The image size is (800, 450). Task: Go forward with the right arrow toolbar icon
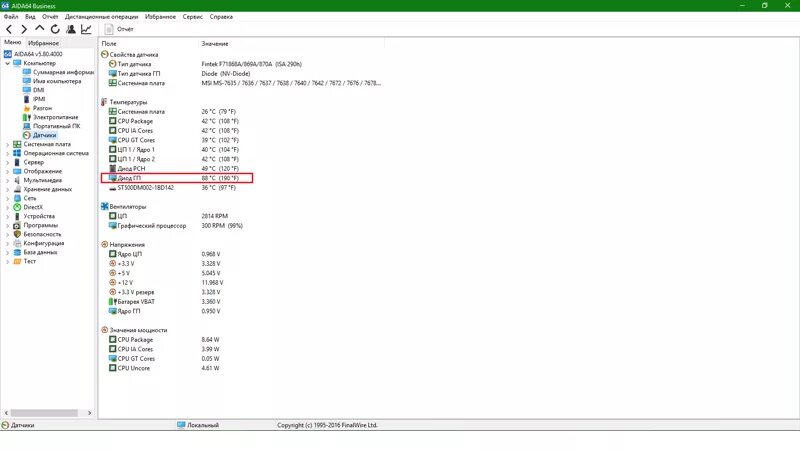(23, 30)
